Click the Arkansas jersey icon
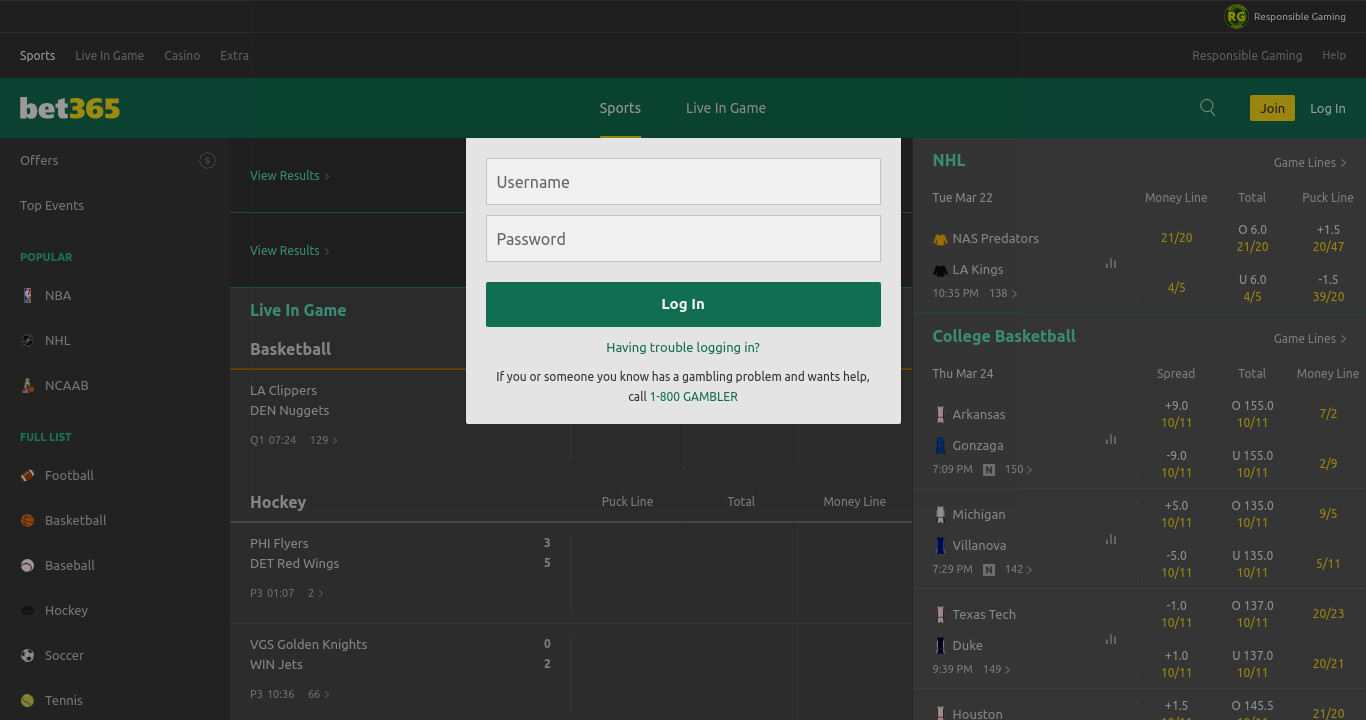This screenshot has height=720, width=1366. click(x=940, y=414)
